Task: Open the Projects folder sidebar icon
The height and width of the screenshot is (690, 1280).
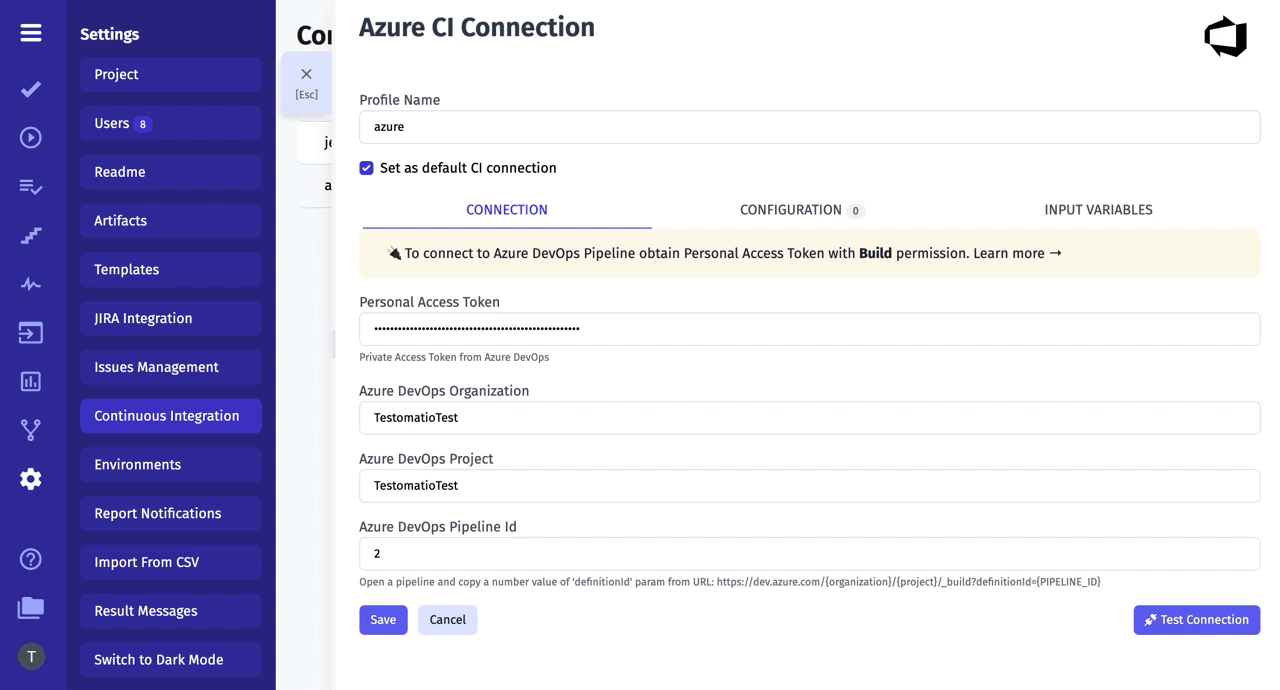Action: pyautogui.click(x=31, y=607)
